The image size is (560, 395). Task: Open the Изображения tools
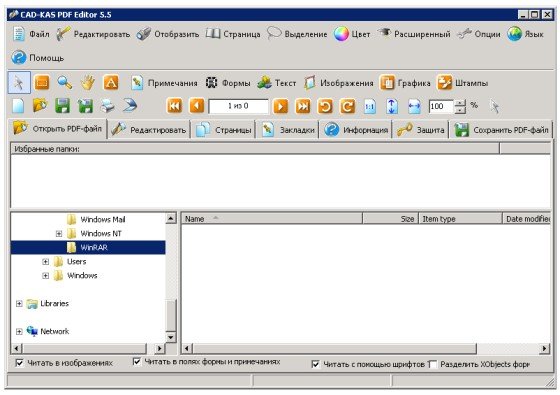coord(338,83)
